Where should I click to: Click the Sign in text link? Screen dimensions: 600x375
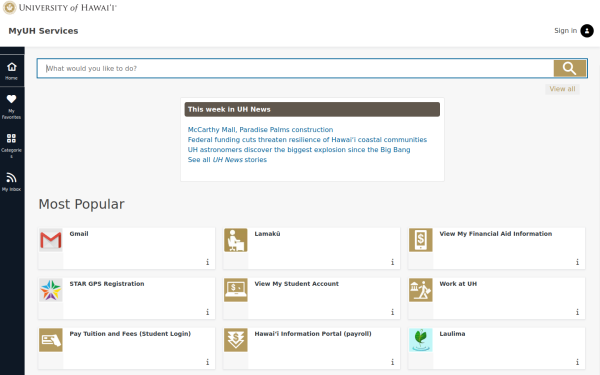click(565, 31)
